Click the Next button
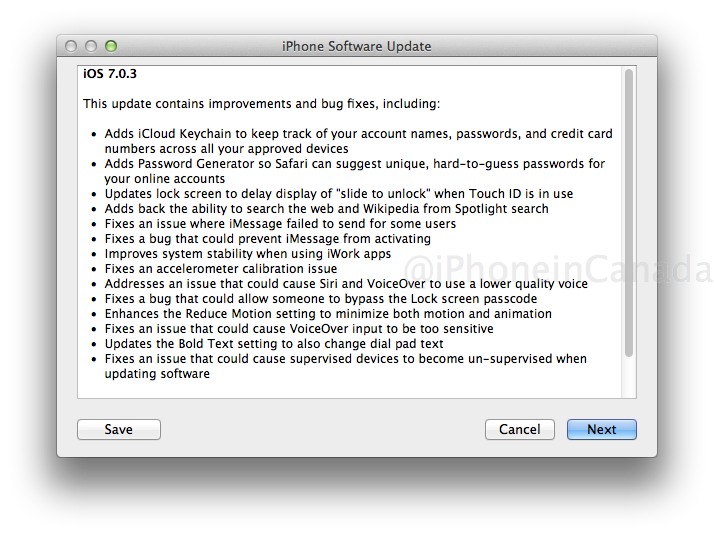This screenshot has height=536, width=714. [x=602, y=429]
